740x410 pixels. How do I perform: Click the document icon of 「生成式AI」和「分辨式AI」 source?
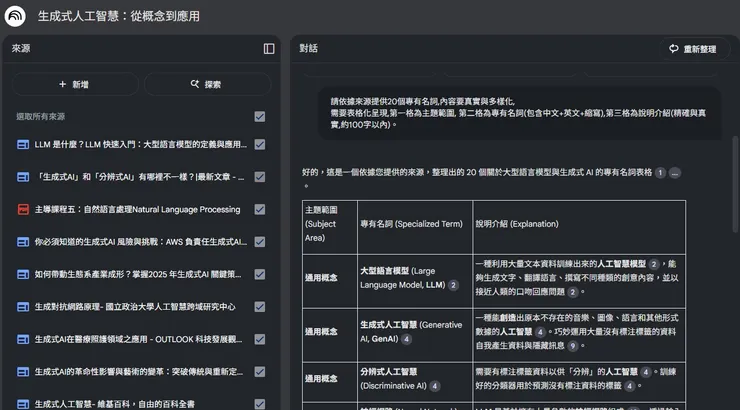click(23, 177)
